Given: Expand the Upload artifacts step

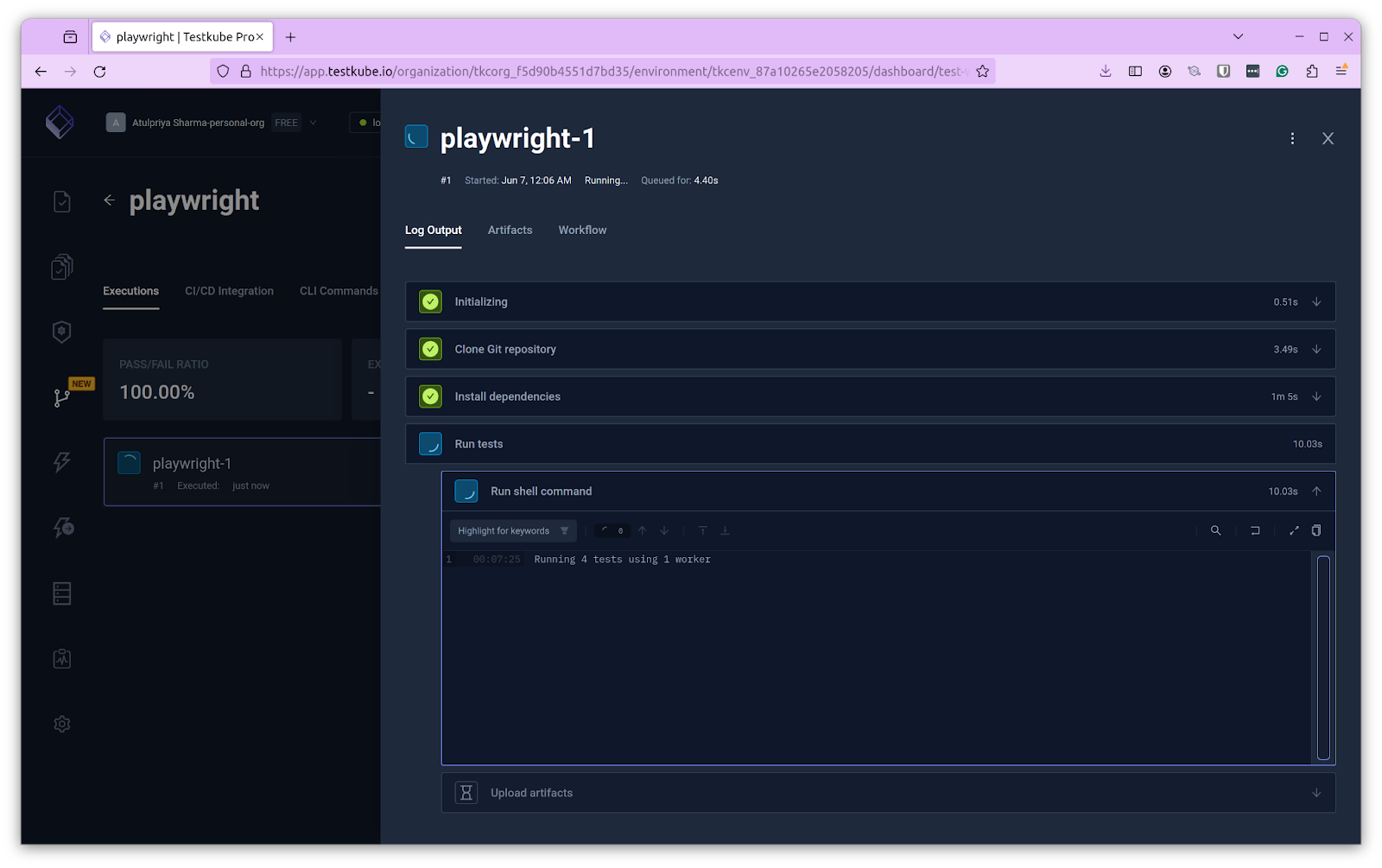Looking at the screenshot, I should [1316, 793].
